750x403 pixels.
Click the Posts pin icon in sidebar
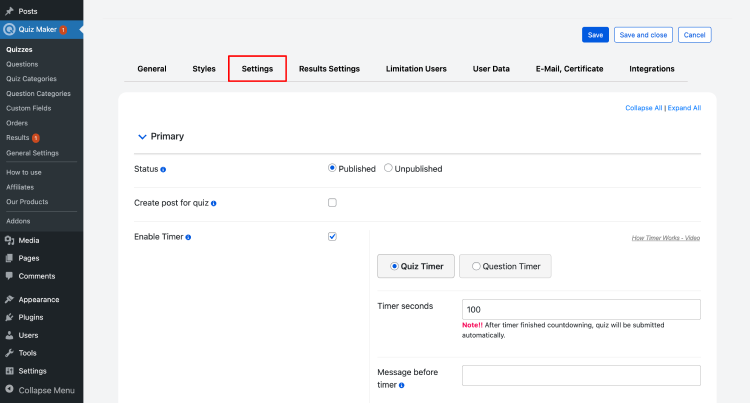coord(9,11)
